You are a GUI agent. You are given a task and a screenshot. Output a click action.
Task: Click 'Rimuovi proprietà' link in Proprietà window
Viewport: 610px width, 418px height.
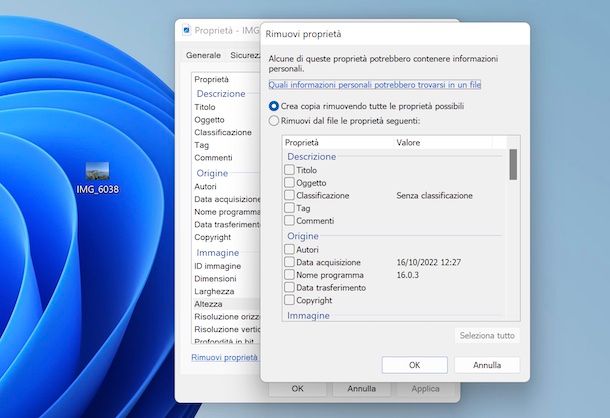[224, 357]
